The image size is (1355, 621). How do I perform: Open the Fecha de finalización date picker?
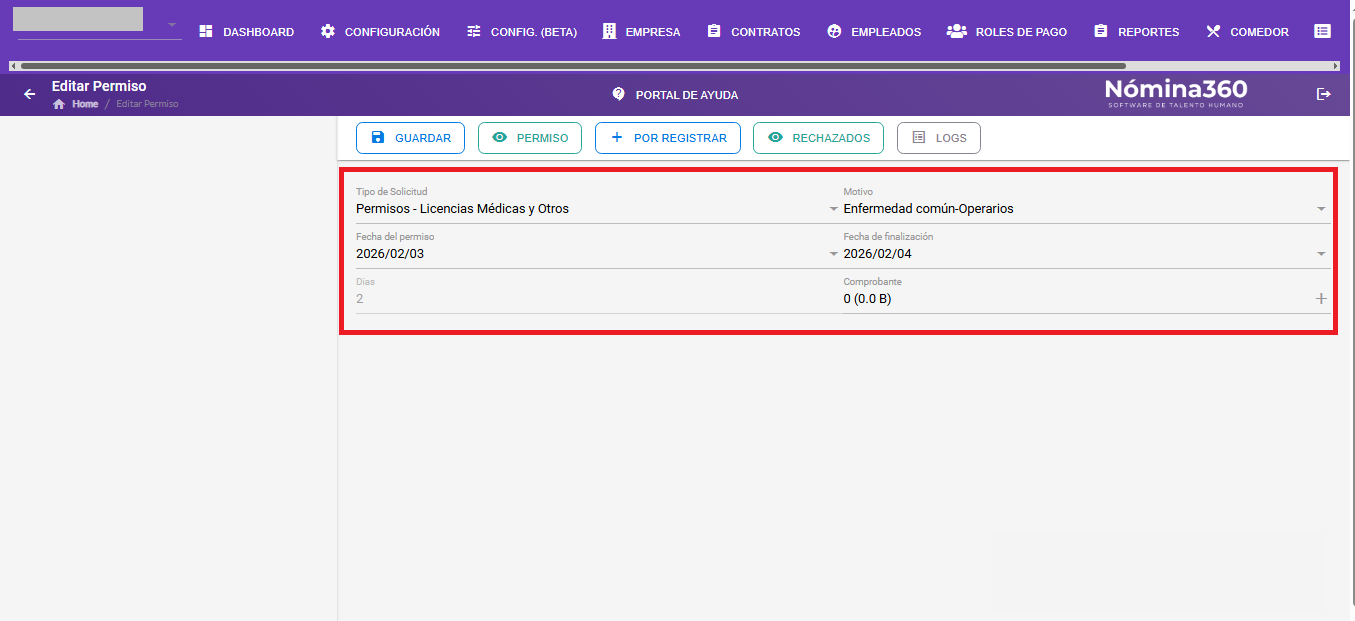1086,254
